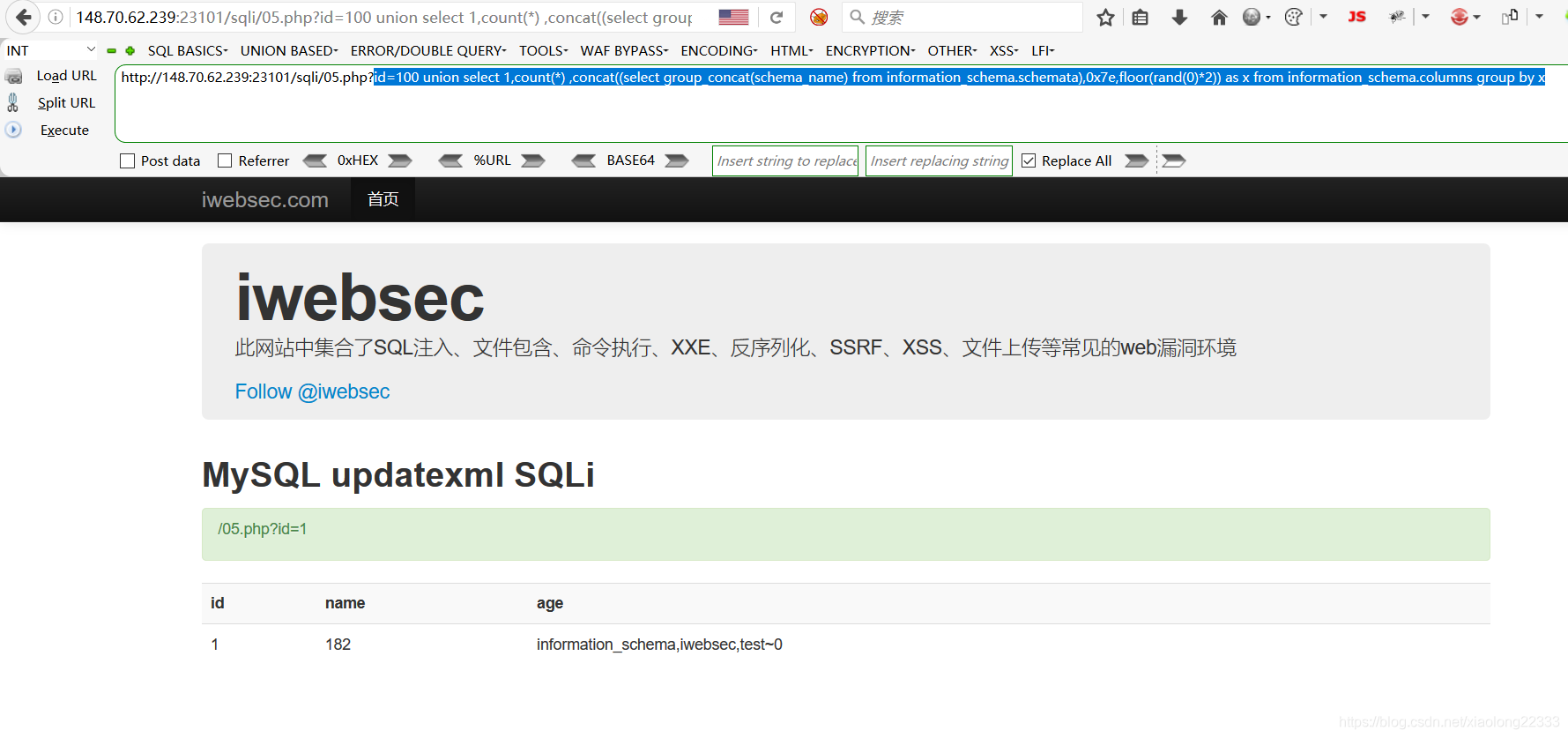The image size is (1568, 738).
Task: Expand dropdown arrow next to spider icon
Action: click(x=1425, y=17)
